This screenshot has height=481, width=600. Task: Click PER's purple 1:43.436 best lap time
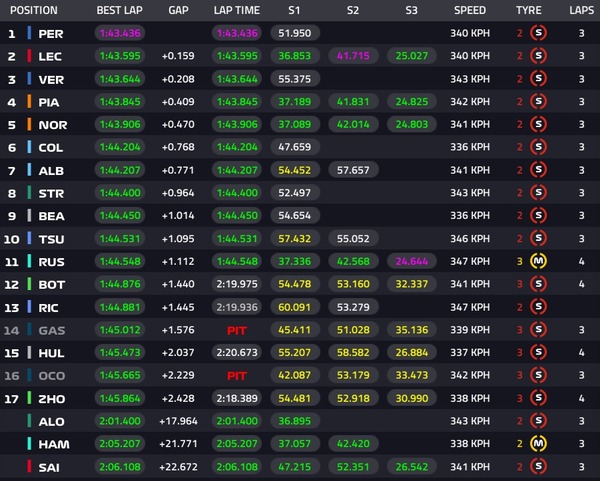coord(119,33)
